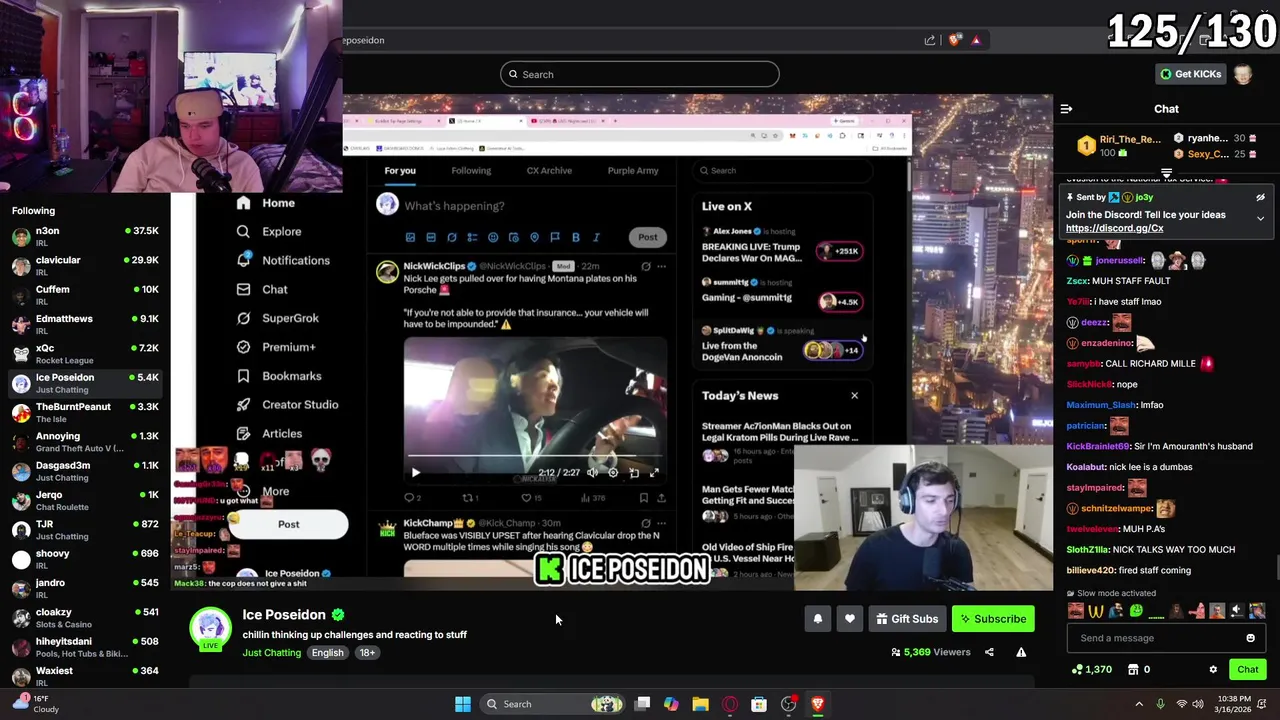Click the Wi-Fi network tray icon
The image size is (1280, 720).
tap(1181, 704)
